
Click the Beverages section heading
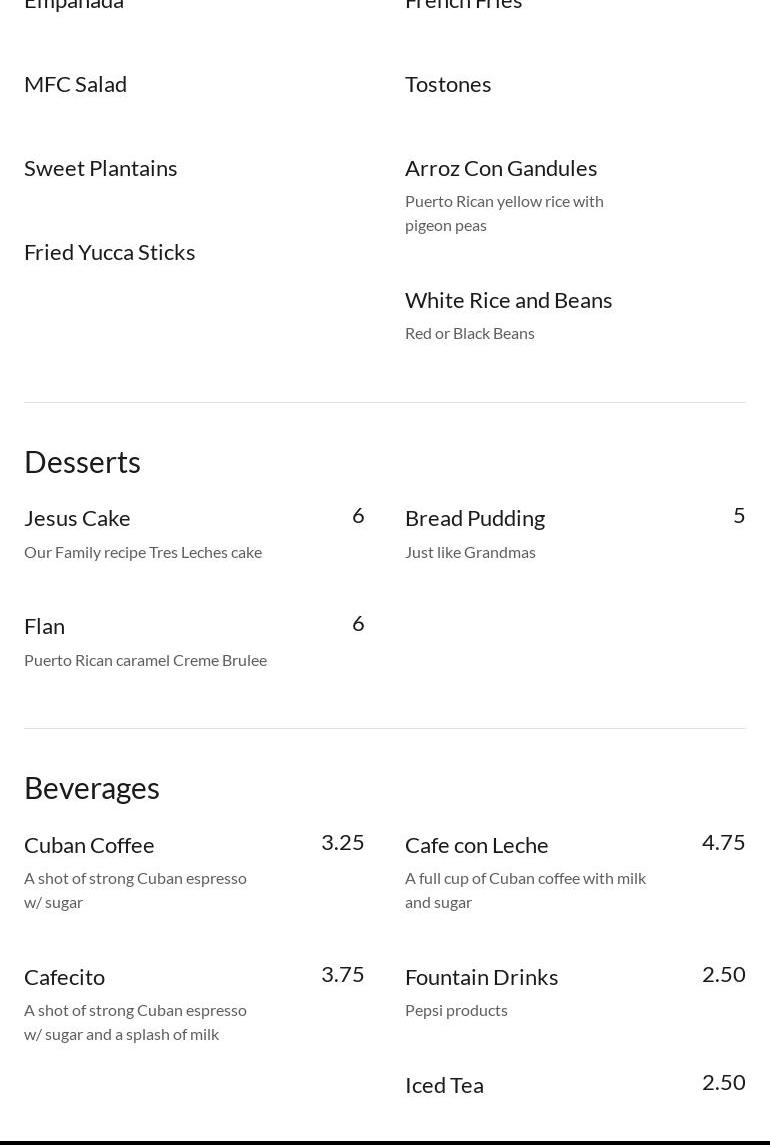91,788
